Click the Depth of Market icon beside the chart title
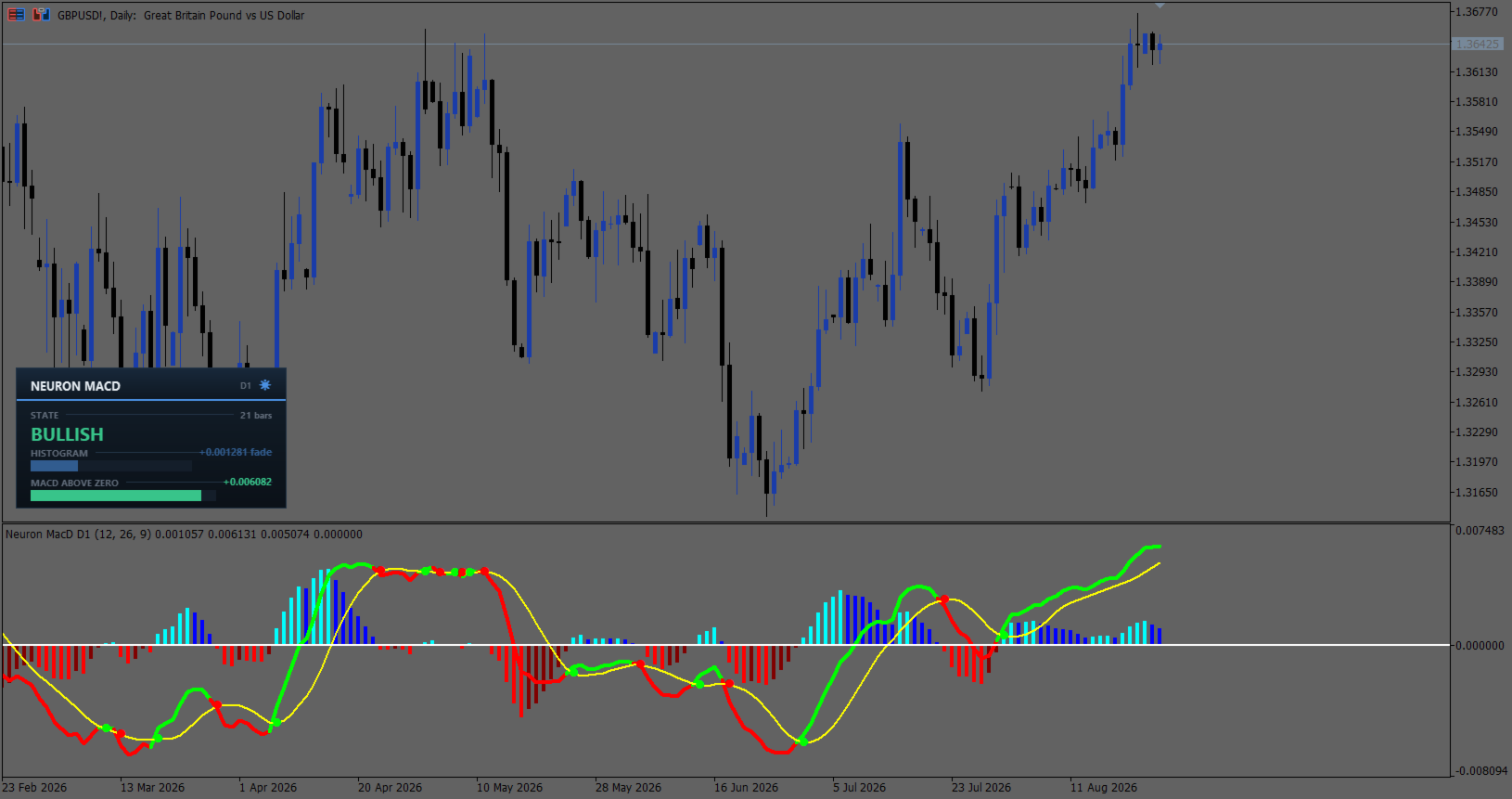This screenshot has width=1512, height=799. [x=16, y=15]
